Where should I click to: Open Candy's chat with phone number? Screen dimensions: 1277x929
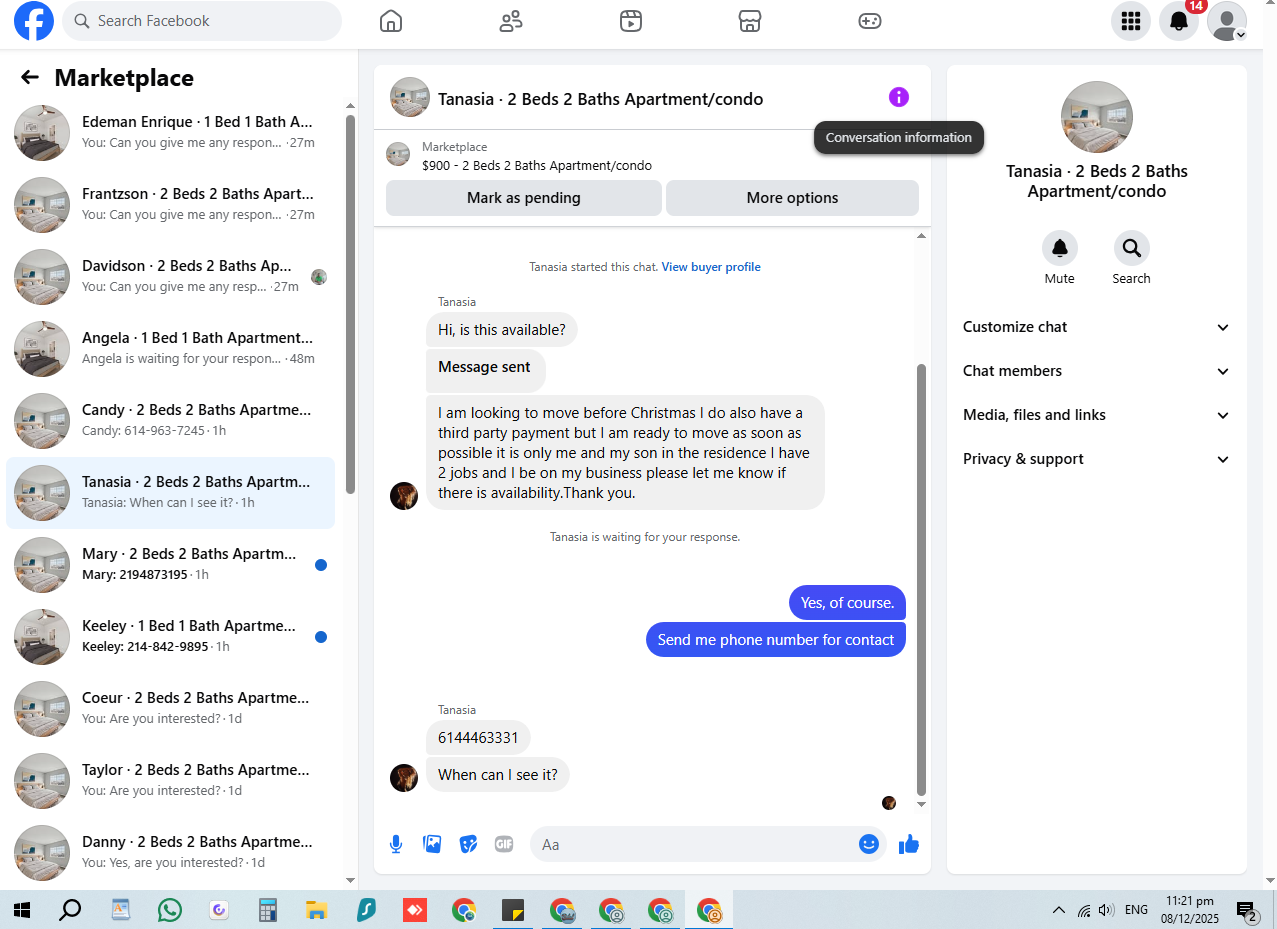(171, 421)
